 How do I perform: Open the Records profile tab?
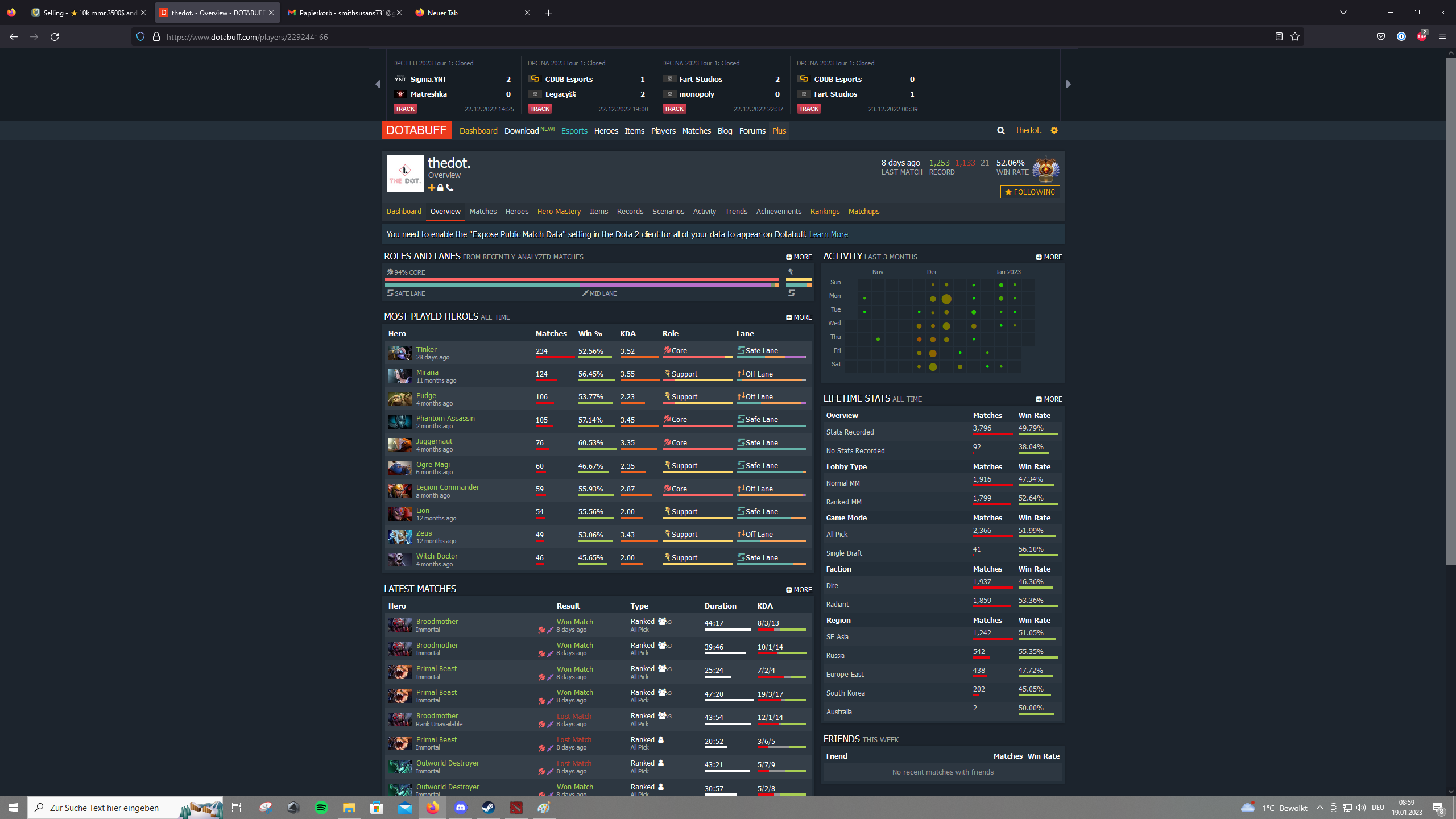coord(630,212)
